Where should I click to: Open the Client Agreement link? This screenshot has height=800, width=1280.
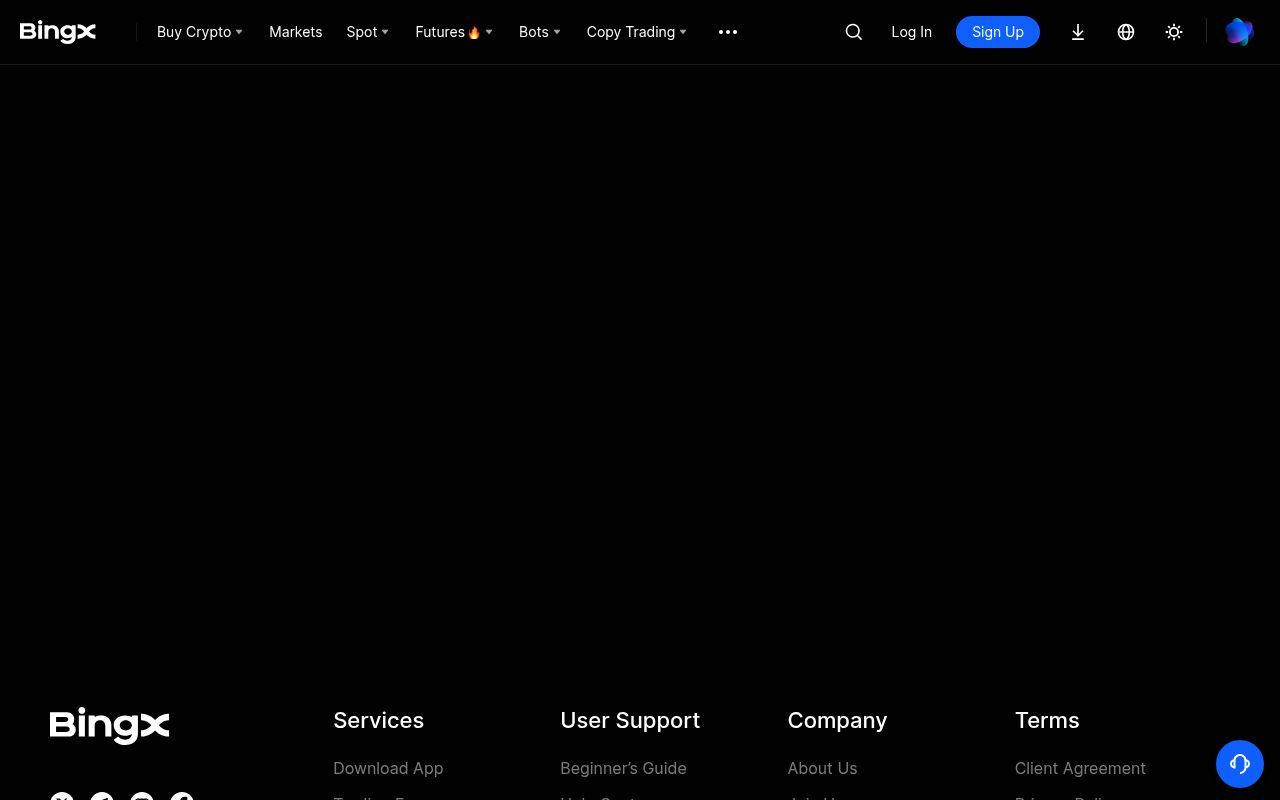tap(1080, 768)
